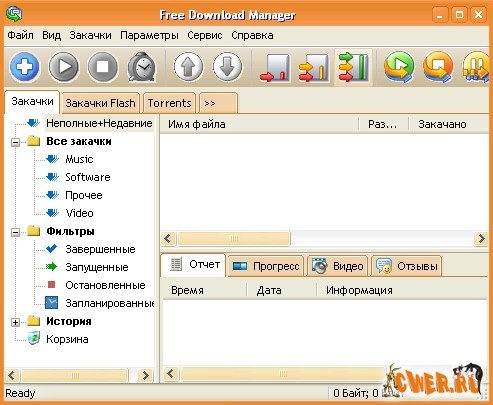Open the Отчет tab
Viewport: 493px width, 405px height.
[193, 265]
